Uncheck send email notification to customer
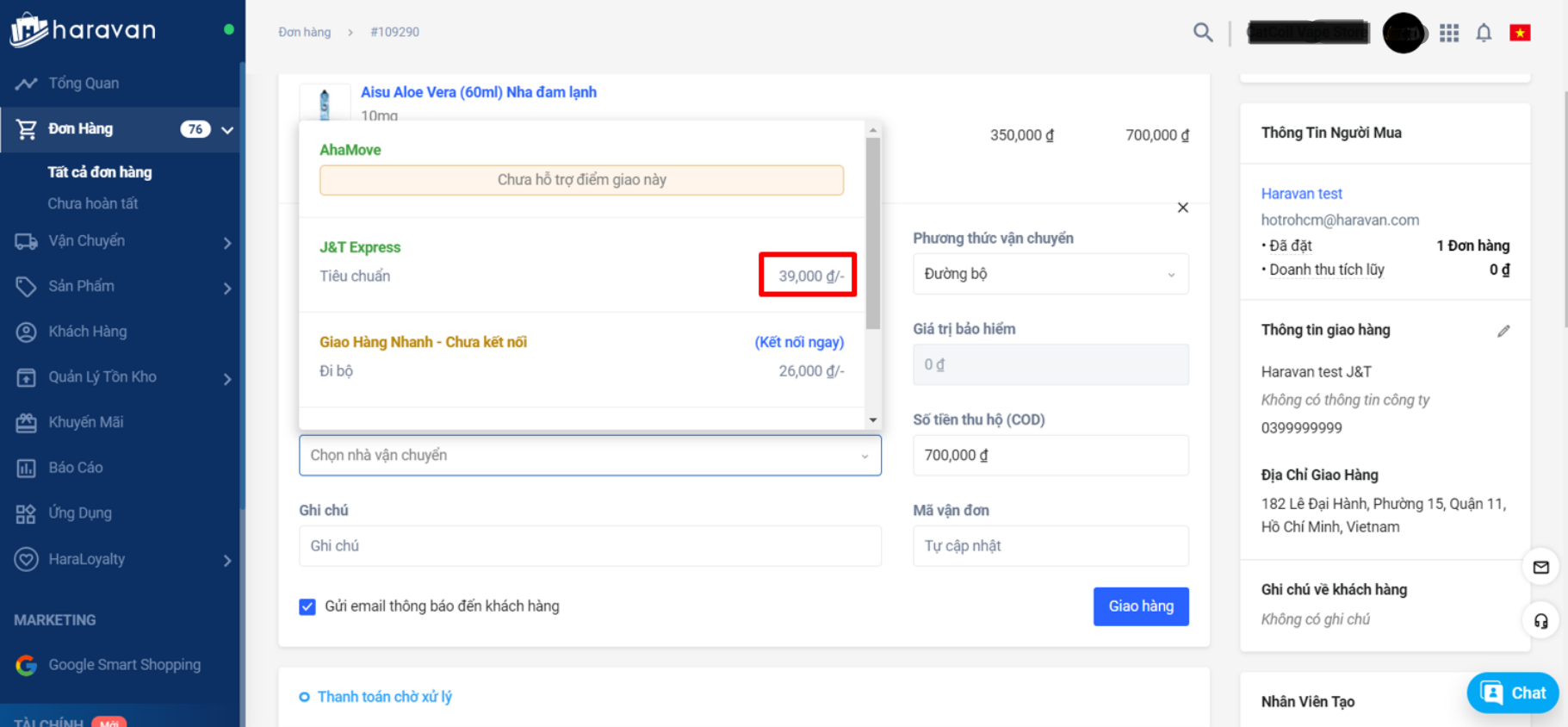 (x=307, y=606)
